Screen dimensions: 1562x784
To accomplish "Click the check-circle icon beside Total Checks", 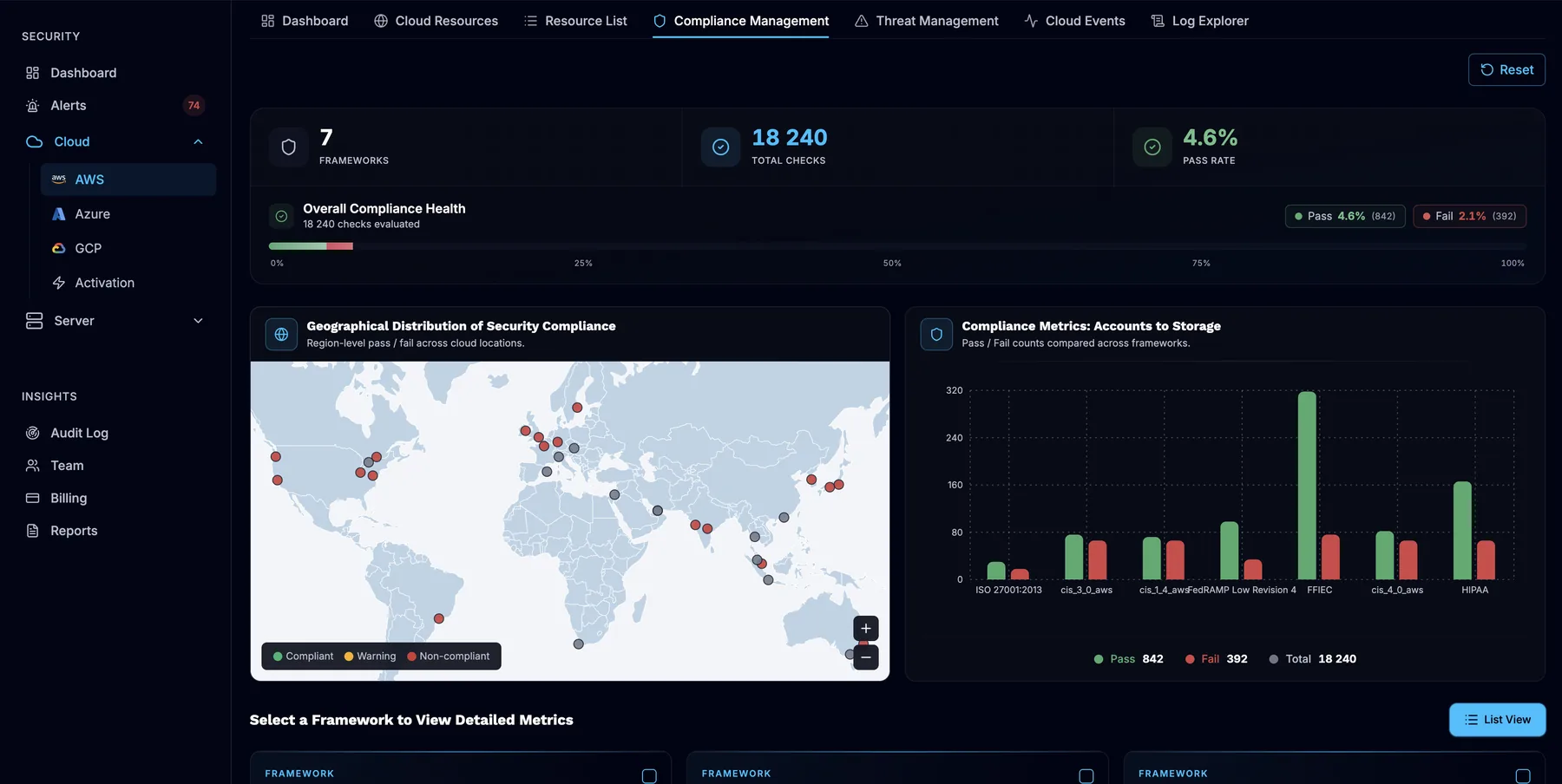I will click(720, 147).
